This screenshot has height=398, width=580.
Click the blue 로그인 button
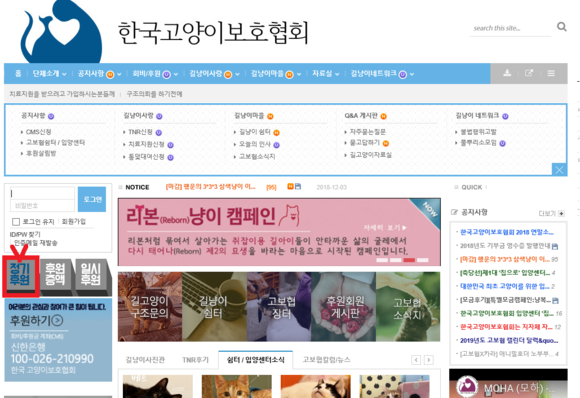(x=92, y=199)
